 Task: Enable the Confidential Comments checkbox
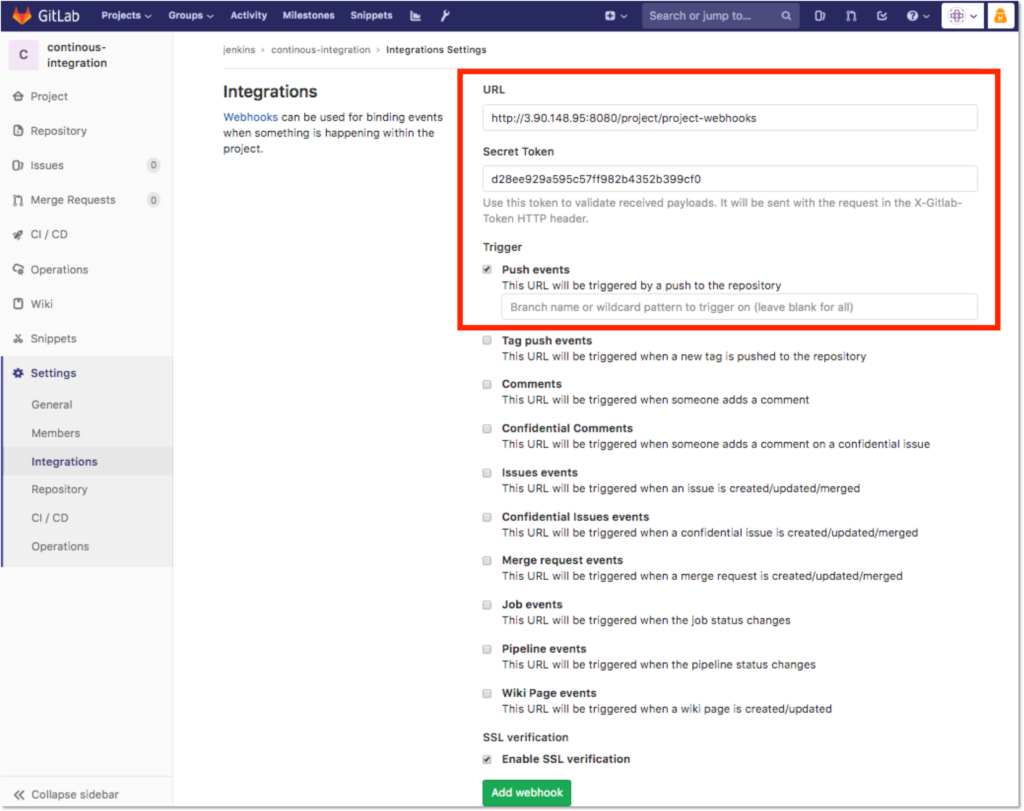pos(487,428)
